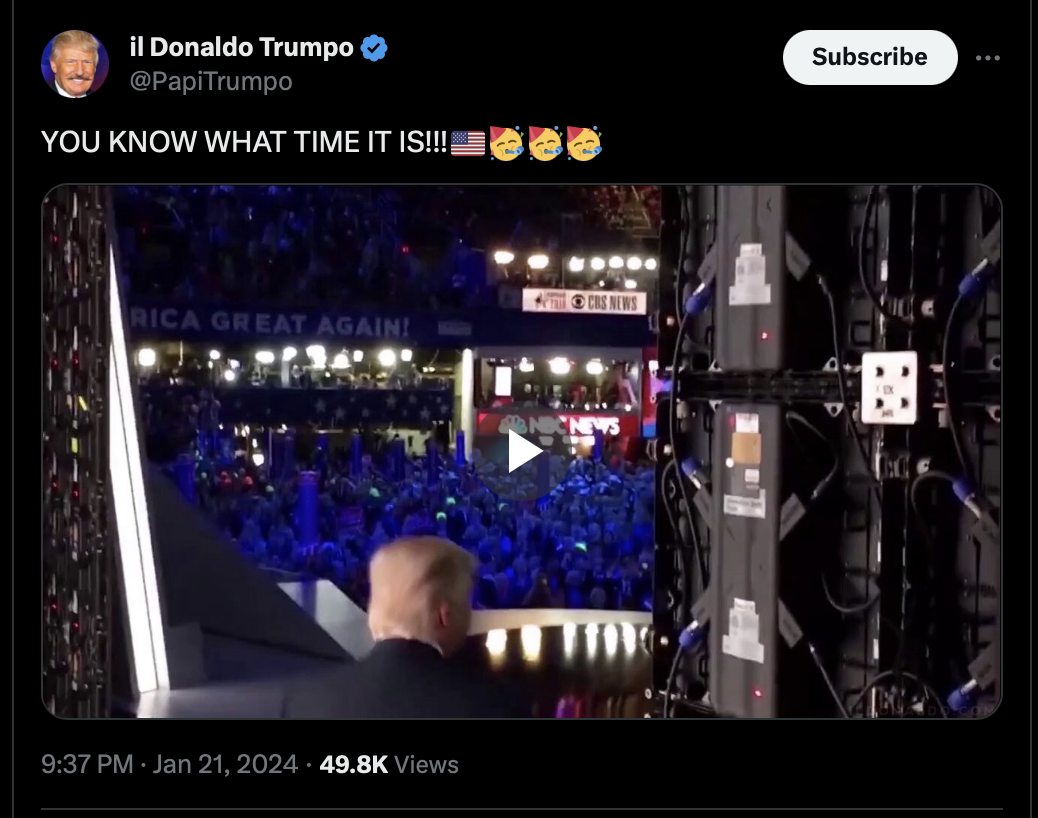Screen dimensions: 1038x818
Task: Click the white connector box on the rack
Action: (889, 387)
